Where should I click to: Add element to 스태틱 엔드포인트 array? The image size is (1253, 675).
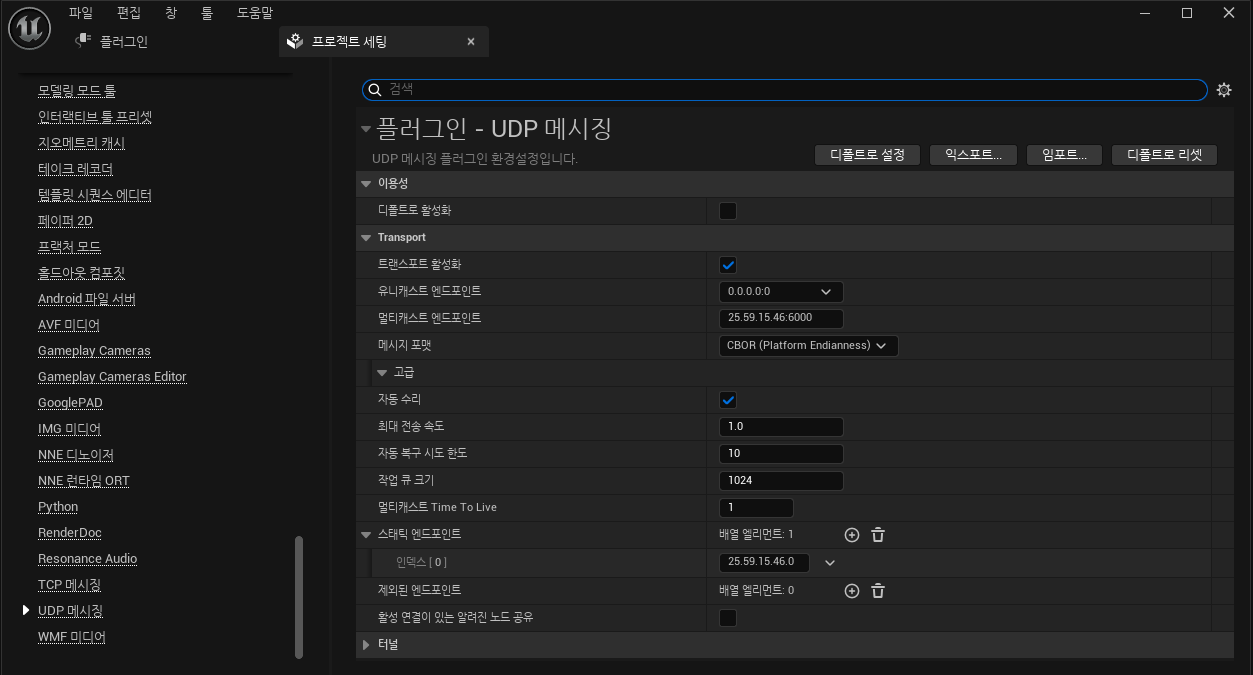click(x=852, y=535)
